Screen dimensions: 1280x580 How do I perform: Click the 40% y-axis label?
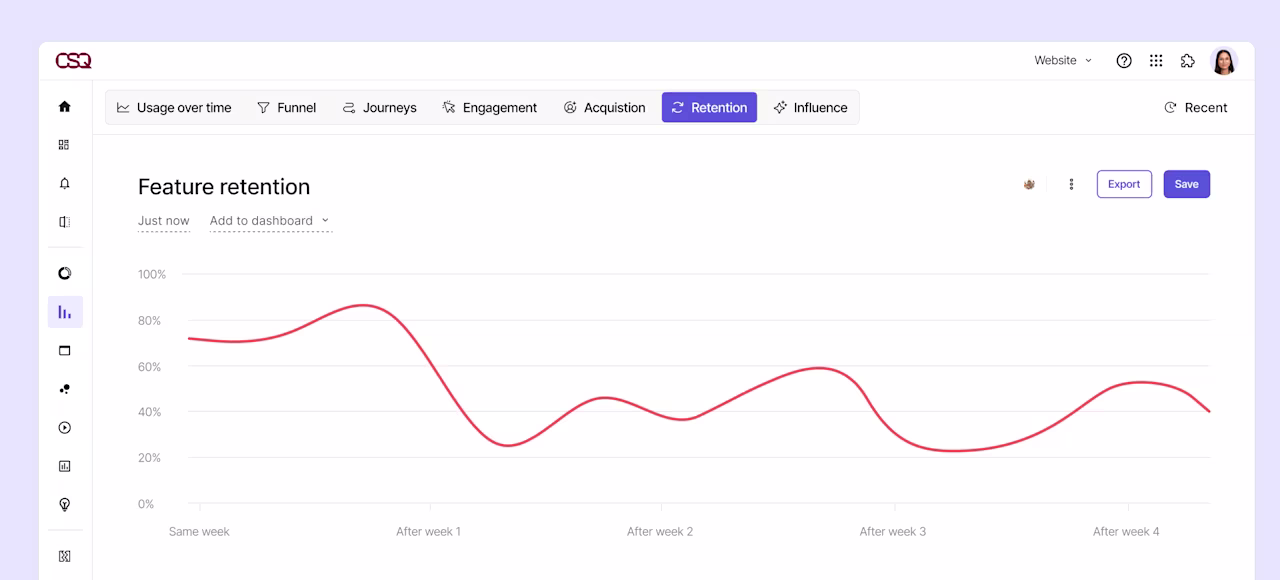coord(149,412)
